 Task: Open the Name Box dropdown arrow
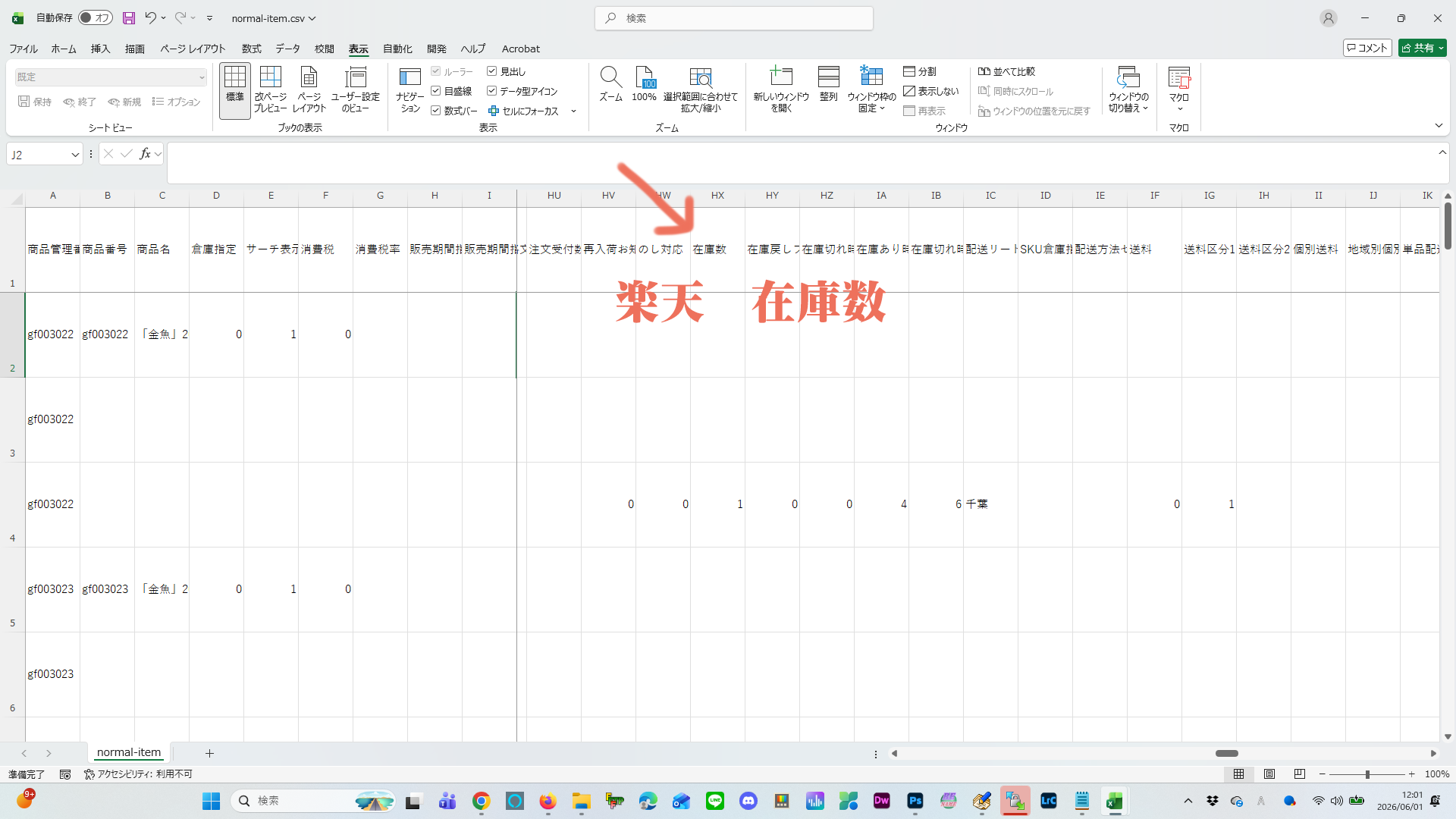click(75, 155)
